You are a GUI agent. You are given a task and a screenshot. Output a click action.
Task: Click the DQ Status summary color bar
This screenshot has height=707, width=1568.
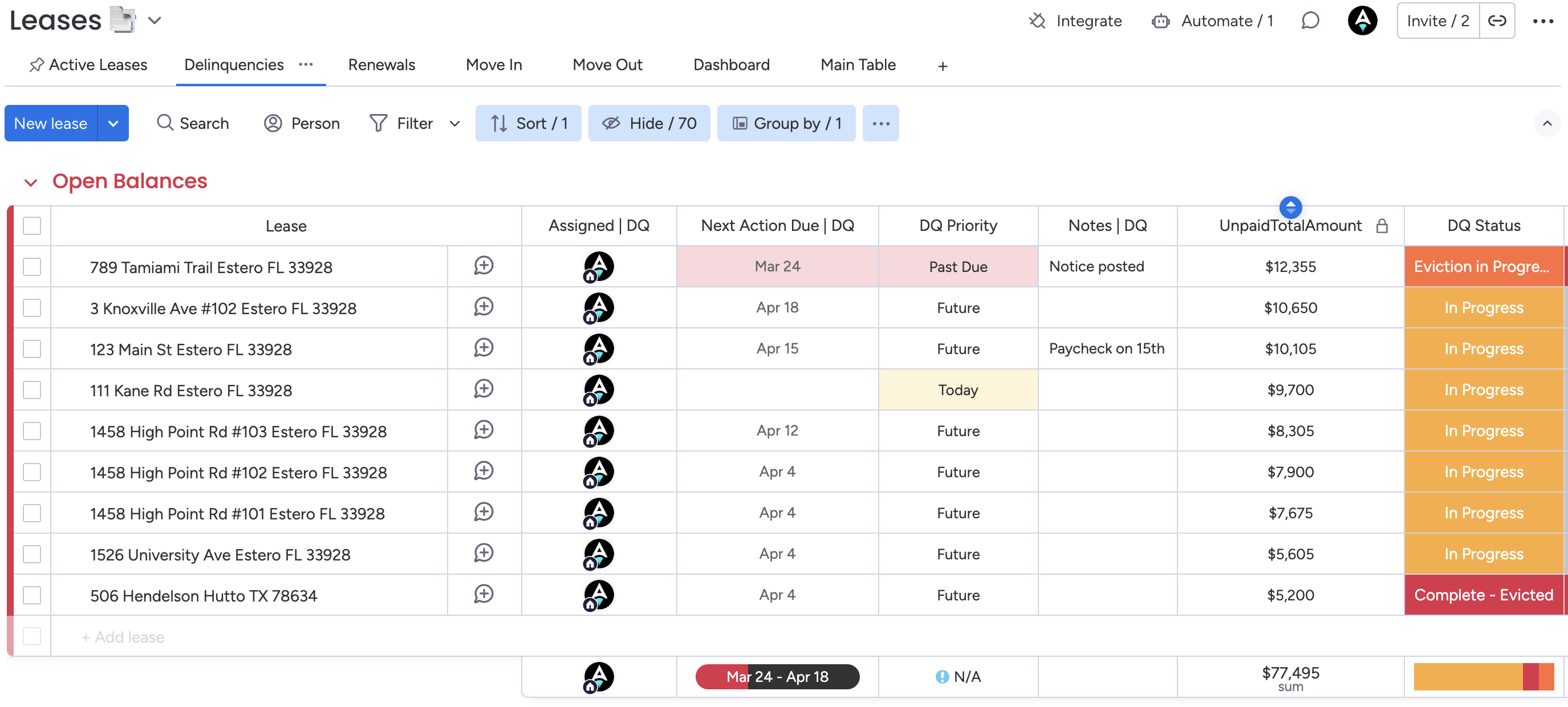(x=1483, y=677)
